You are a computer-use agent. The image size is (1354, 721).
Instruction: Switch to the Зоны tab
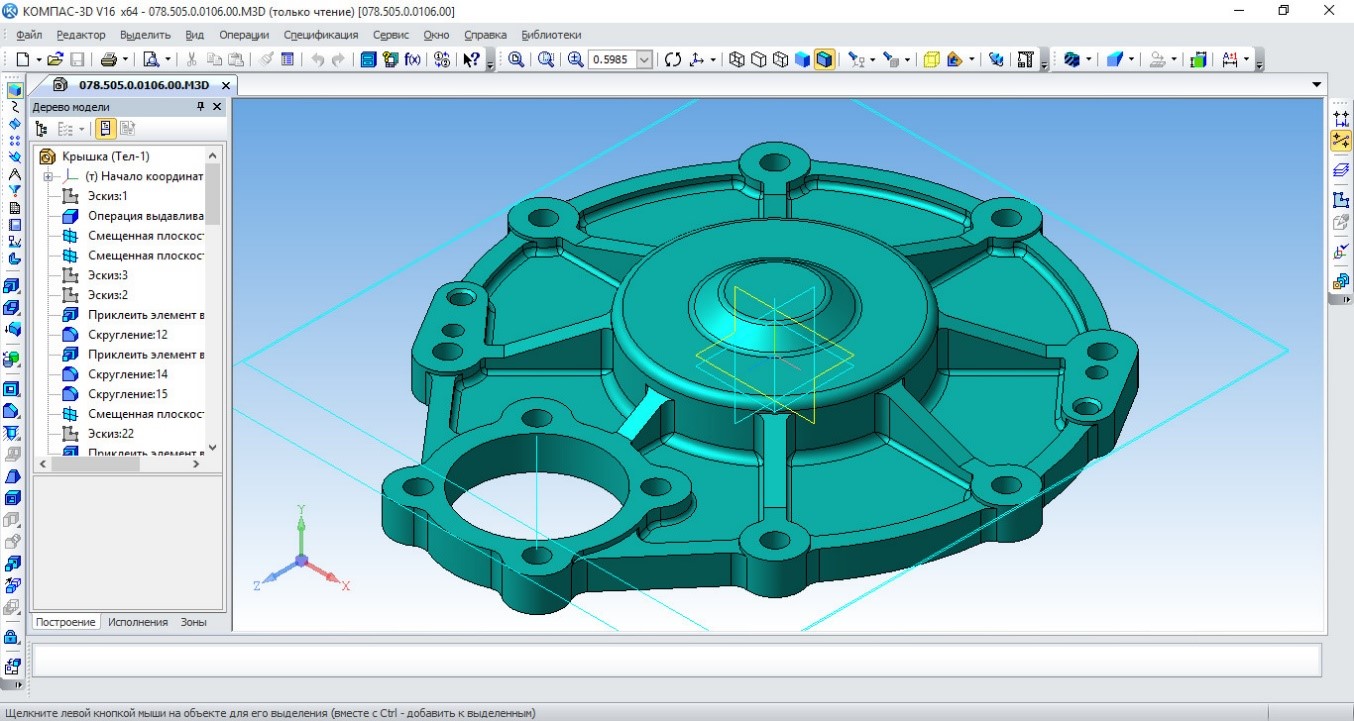coord(193,622)
